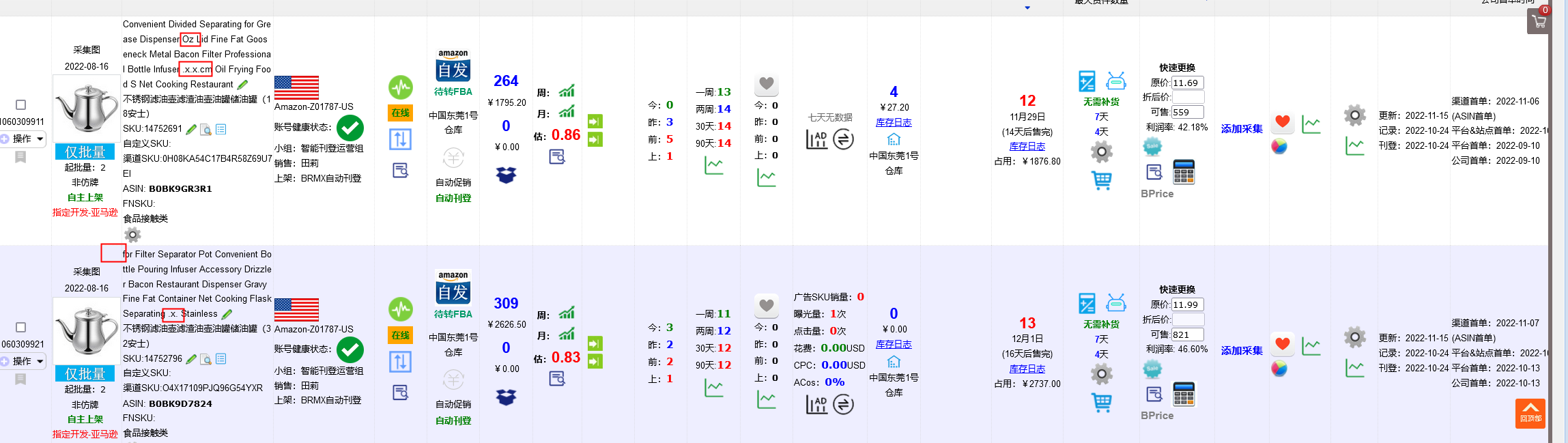Open gear icon below FNSKU in first row
Screen dimensions: 1568x443
click(x=133, y=235)
